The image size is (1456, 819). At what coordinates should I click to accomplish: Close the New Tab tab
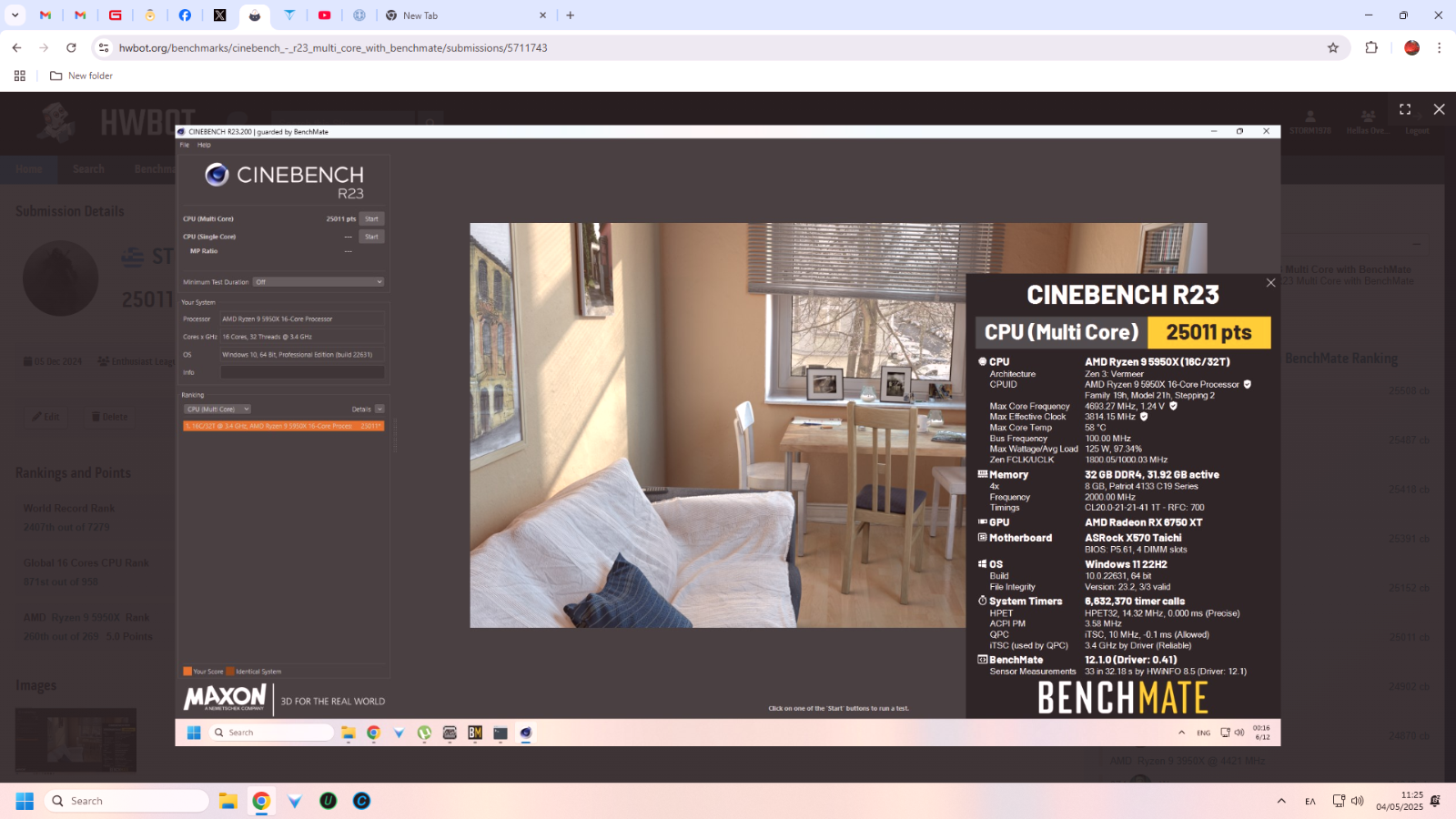click(x=542, y=15)
